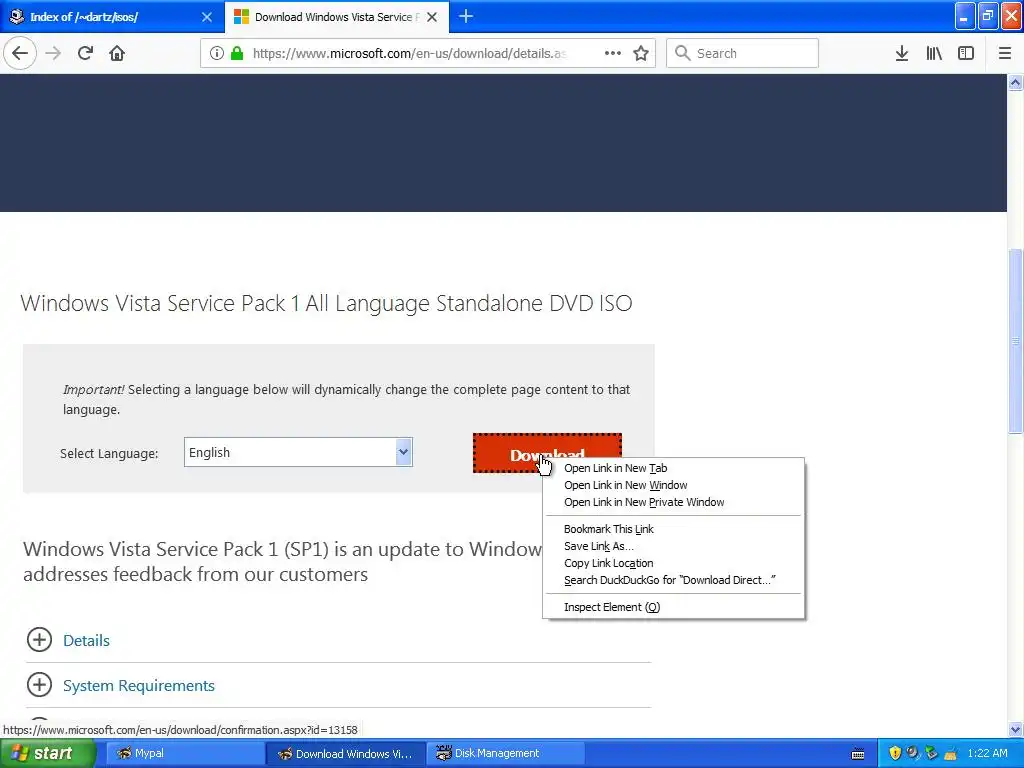Open the System Requirements link text
This screenshot has height=768, width=1024.
(x=138, y=686)
